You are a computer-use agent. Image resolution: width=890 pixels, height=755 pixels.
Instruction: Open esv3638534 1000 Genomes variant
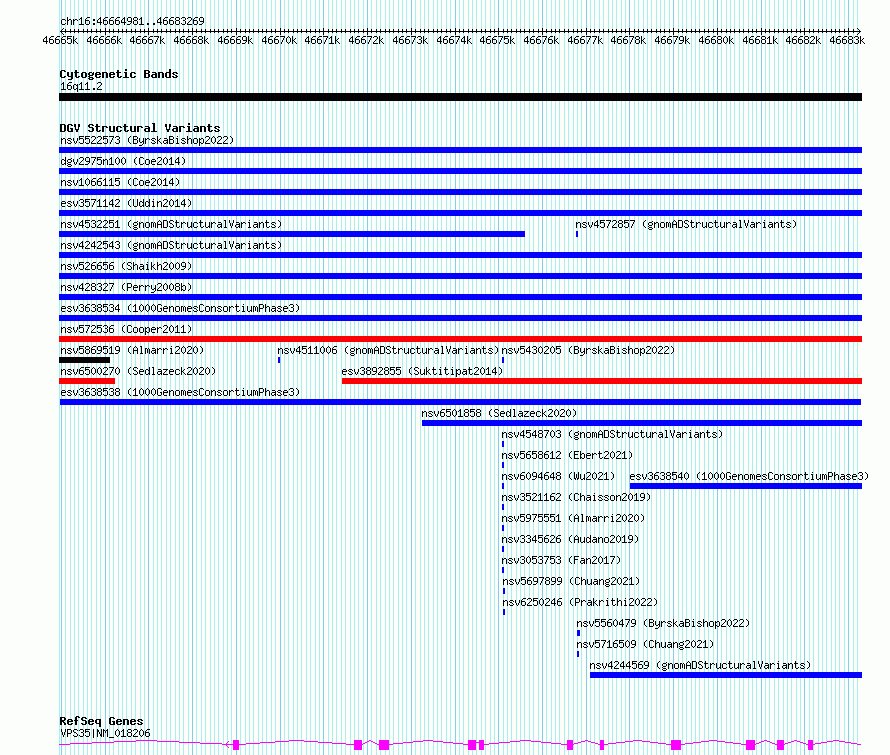[180, 308]
